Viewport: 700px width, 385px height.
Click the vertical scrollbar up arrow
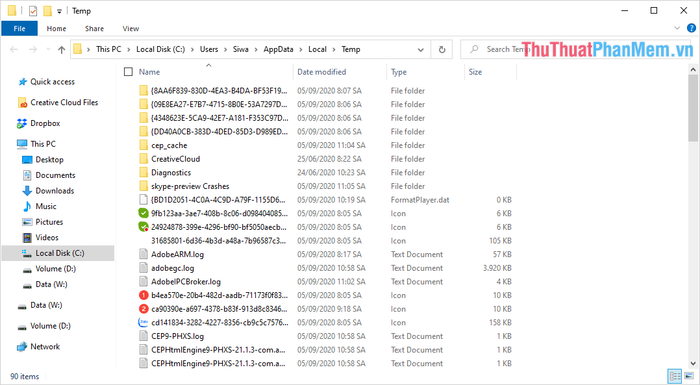click(x=693, y=69)
